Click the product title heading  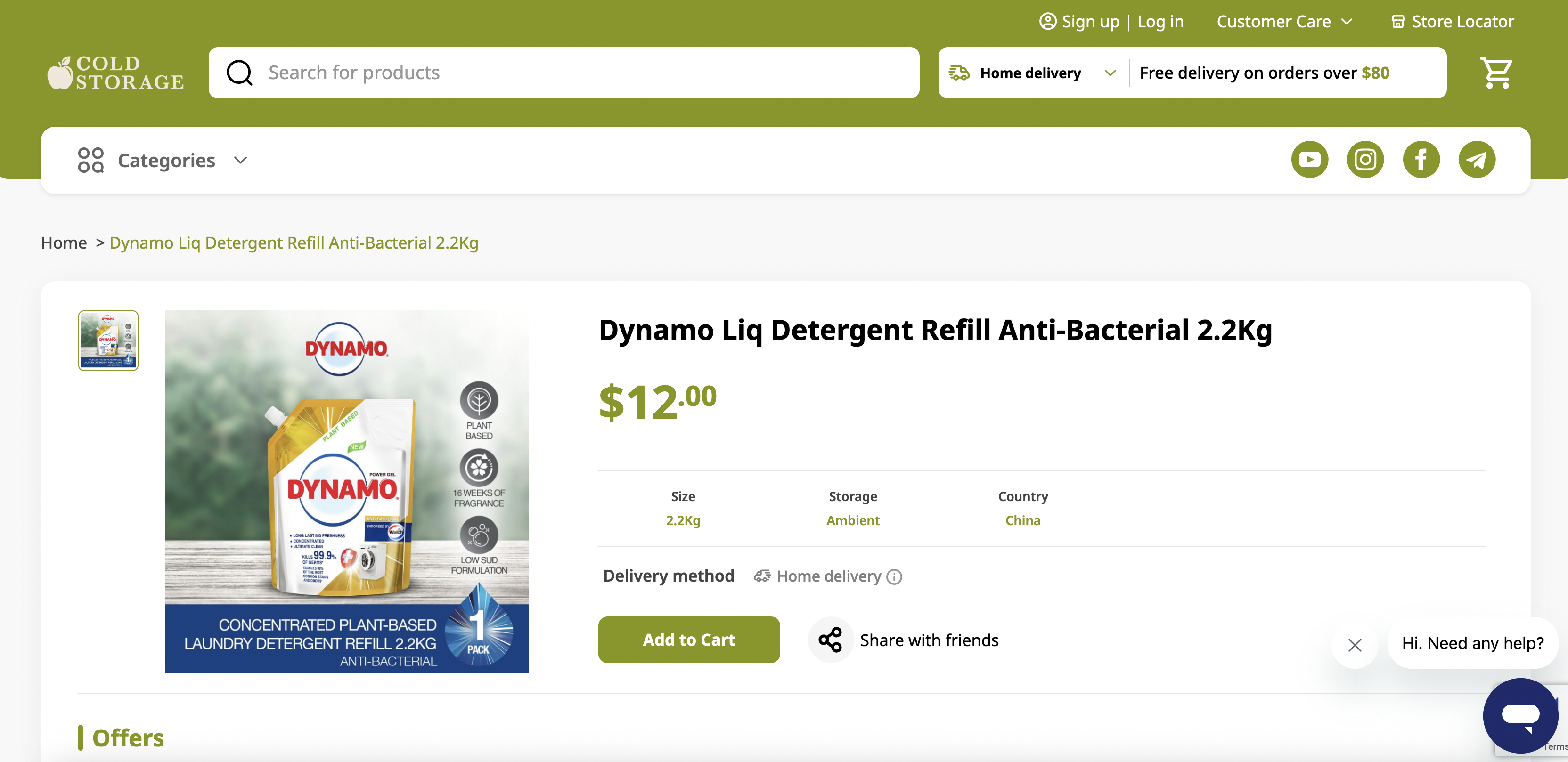tap(936, 331)
